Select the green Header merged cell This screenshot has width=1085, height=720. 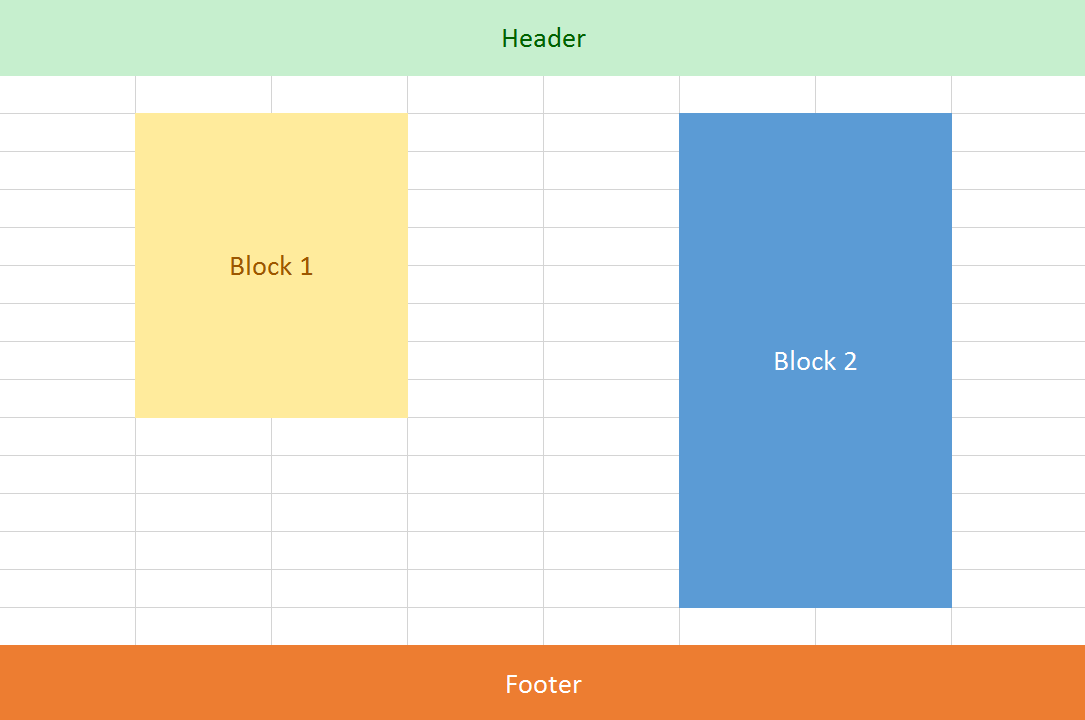(x=542, y=37)
